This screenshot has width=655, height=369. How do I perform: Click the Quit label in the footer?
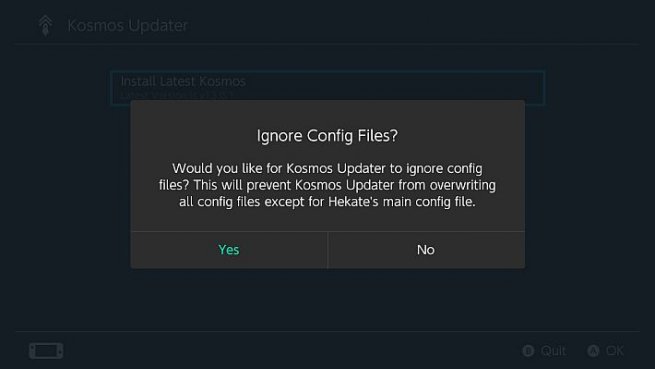[553, 351]
